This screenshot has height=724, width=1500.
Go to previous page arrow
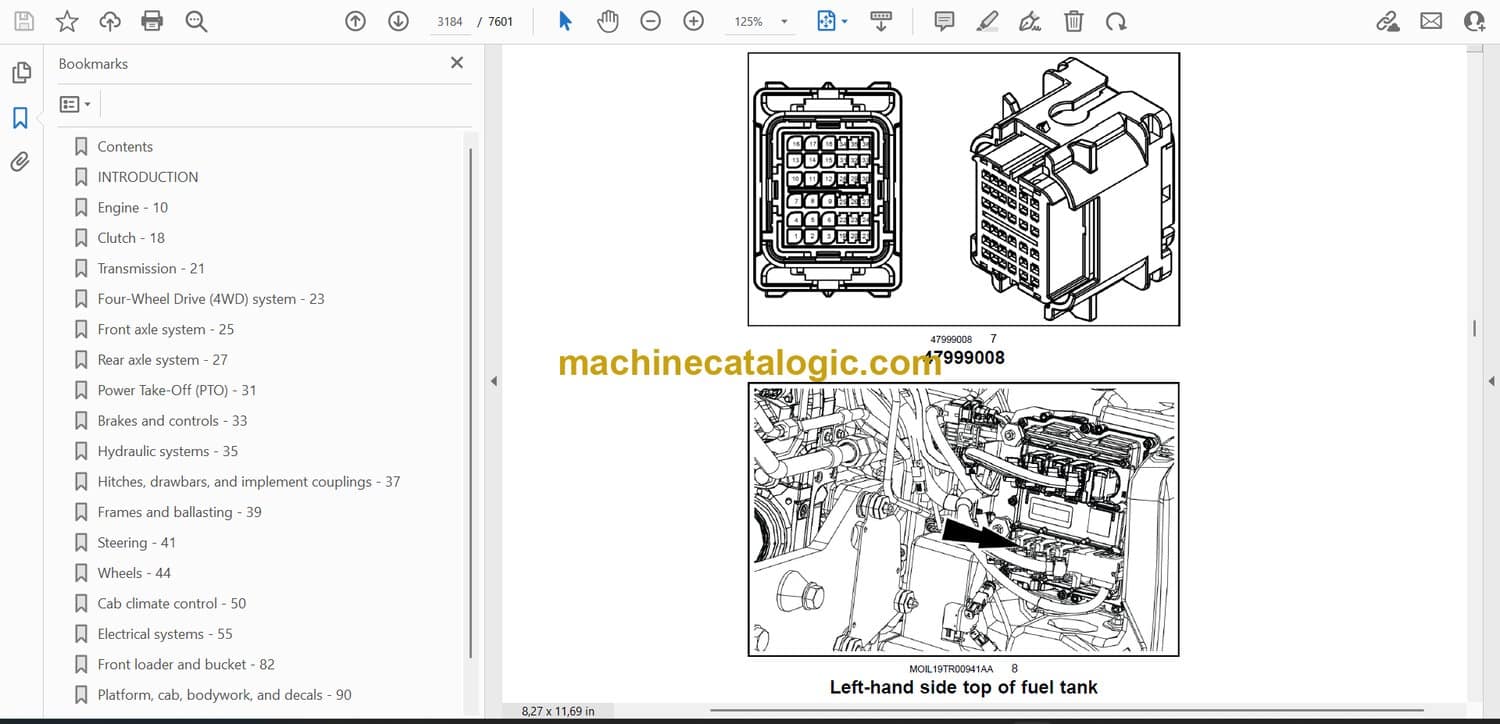point(355,21)
